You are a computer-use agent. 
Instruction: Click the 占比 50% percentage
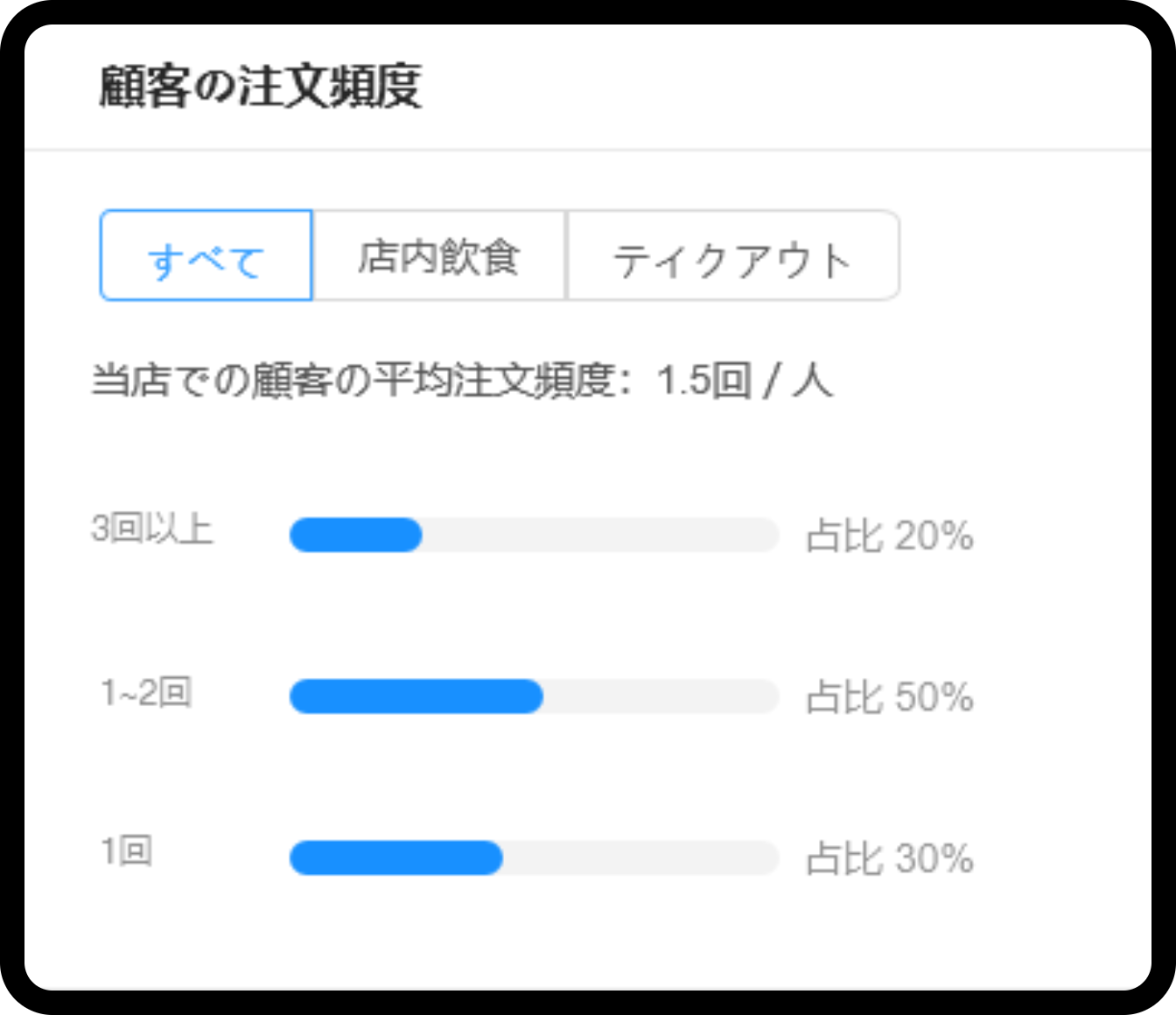pos(888,697)
